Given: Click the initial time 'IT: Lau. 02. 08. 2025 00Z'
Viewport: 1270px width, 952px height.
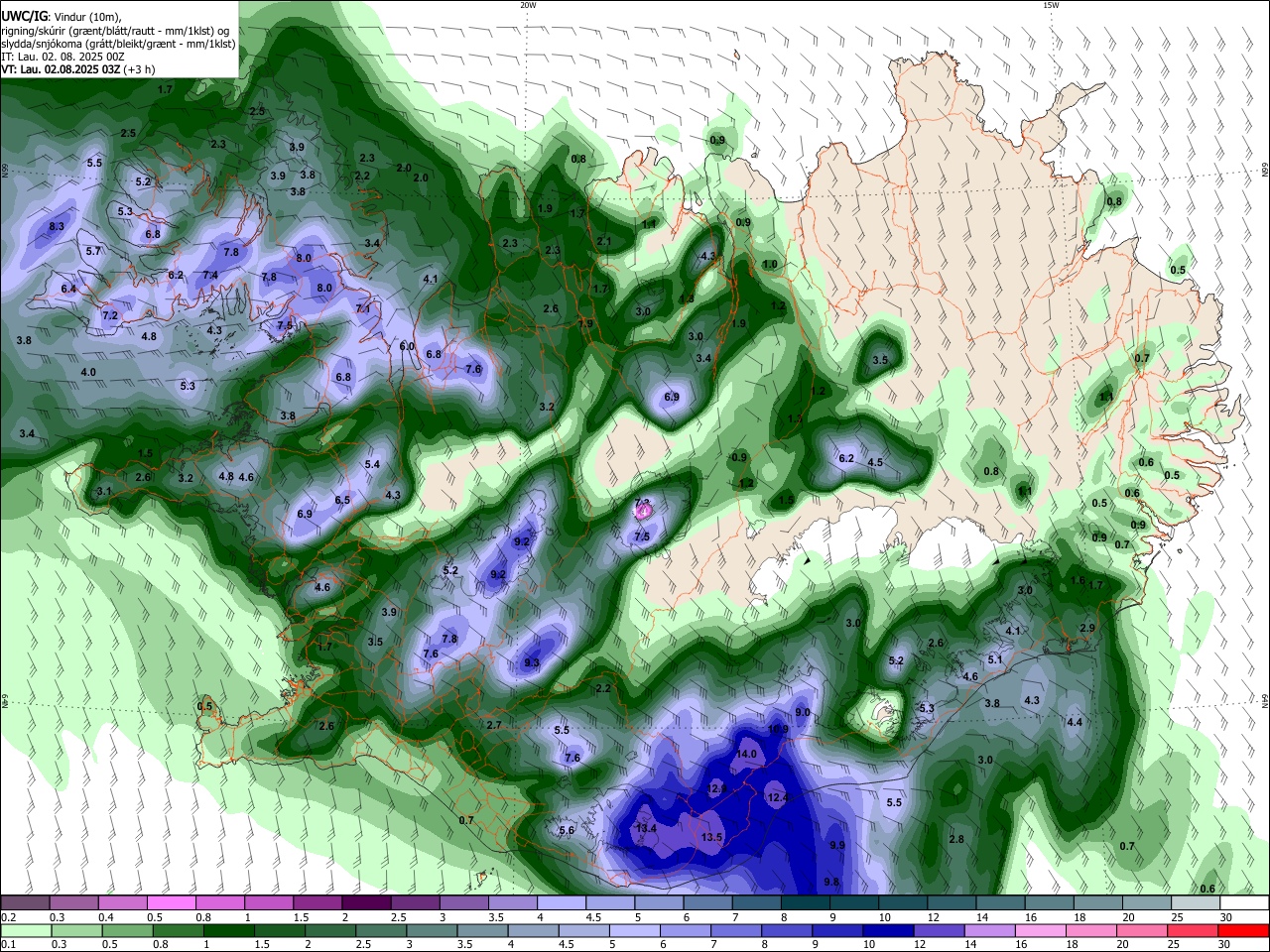Looking at the screenshot, I should (x=62, y=57).
